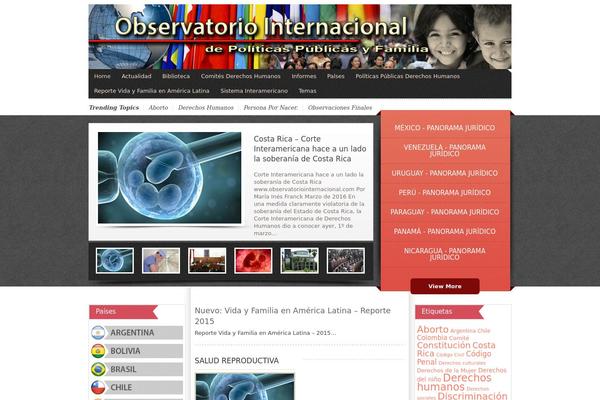
Task: Click the Chile flag icon
Action: pyautogui.click(x=98, y=387)
